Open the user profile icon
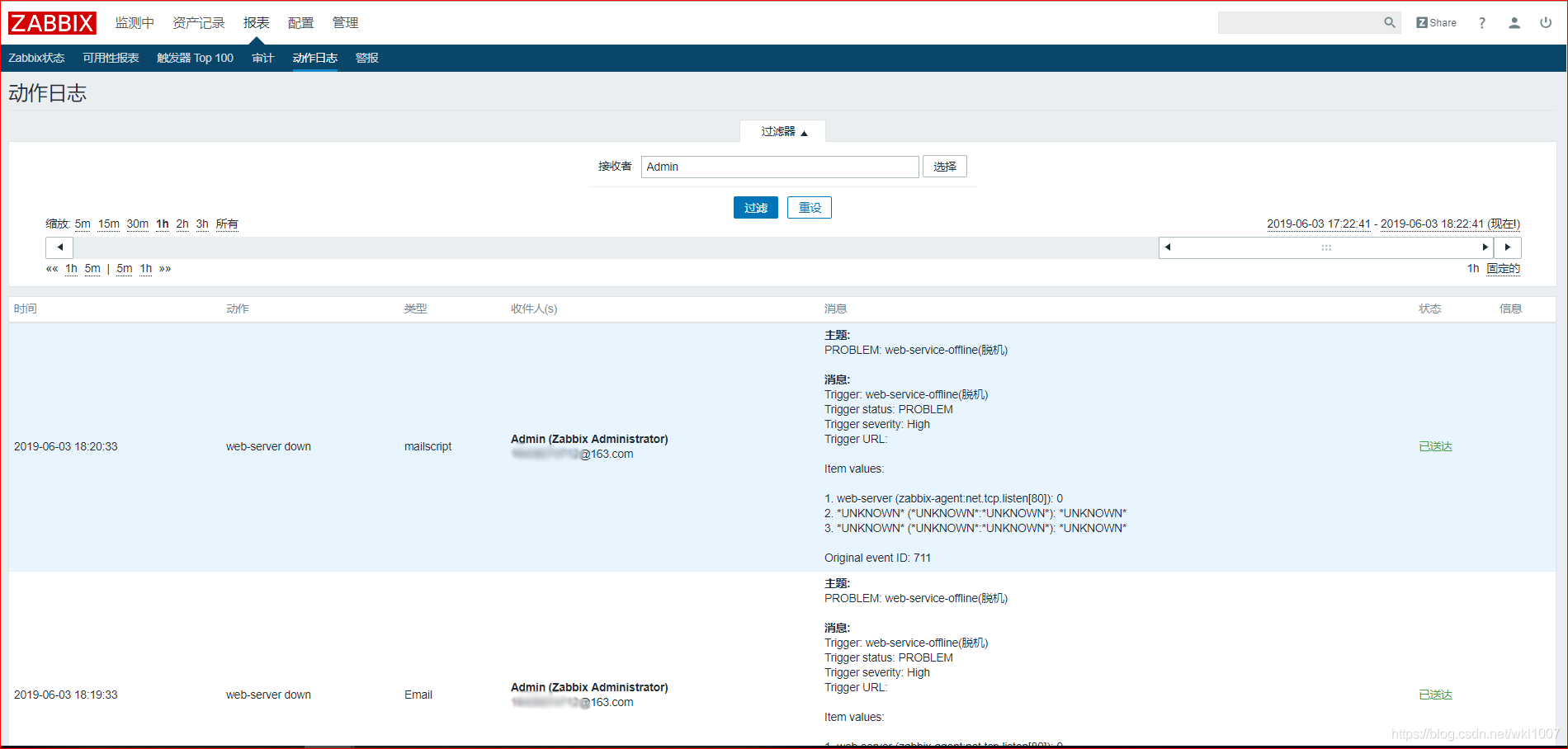The width and height of the screenshot is (1568, 749). pyautogui.click(x=1514, y=23)
